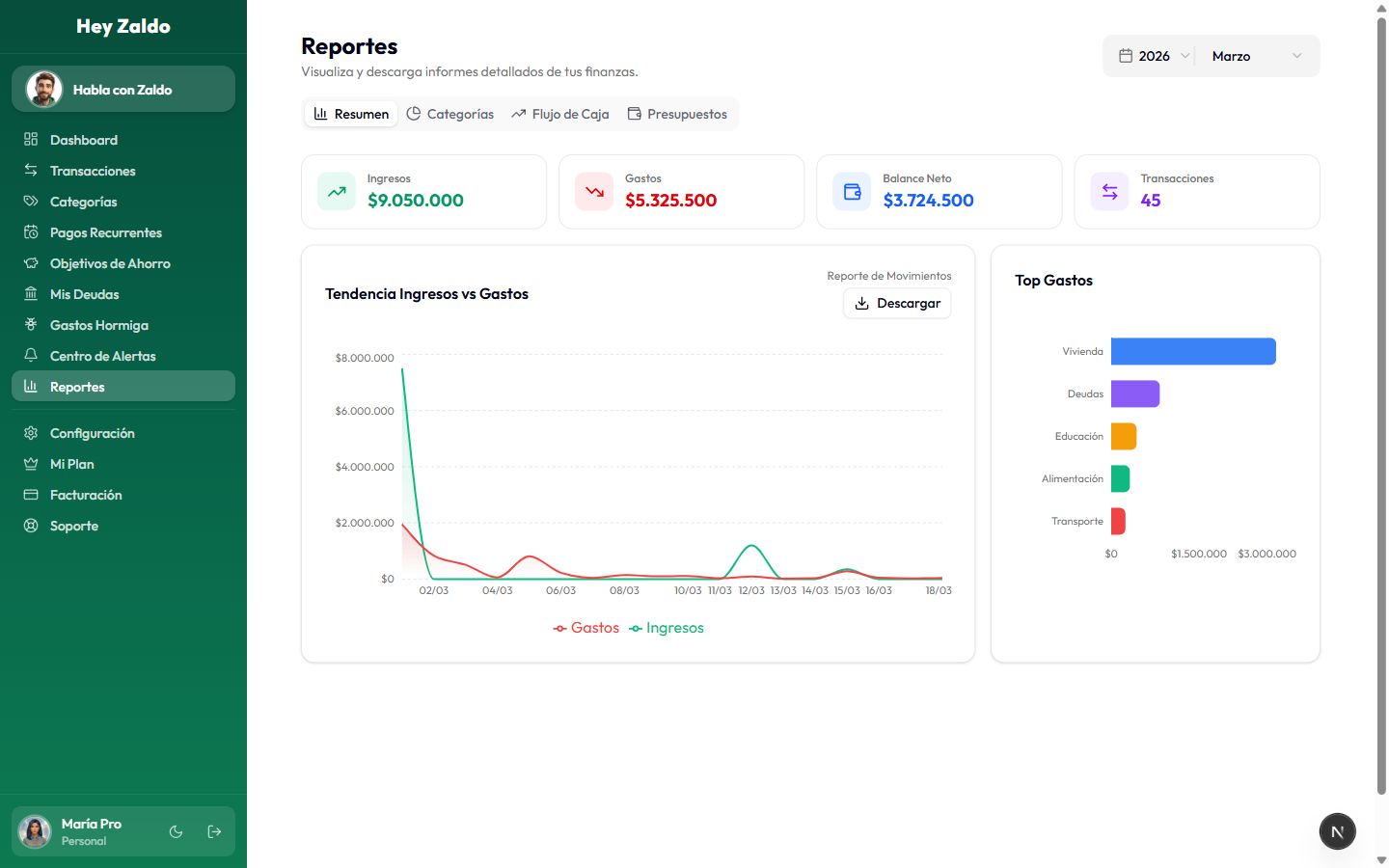
Task: Click the Centro de Alertas bell icon
Action: (x=31, y=356)
